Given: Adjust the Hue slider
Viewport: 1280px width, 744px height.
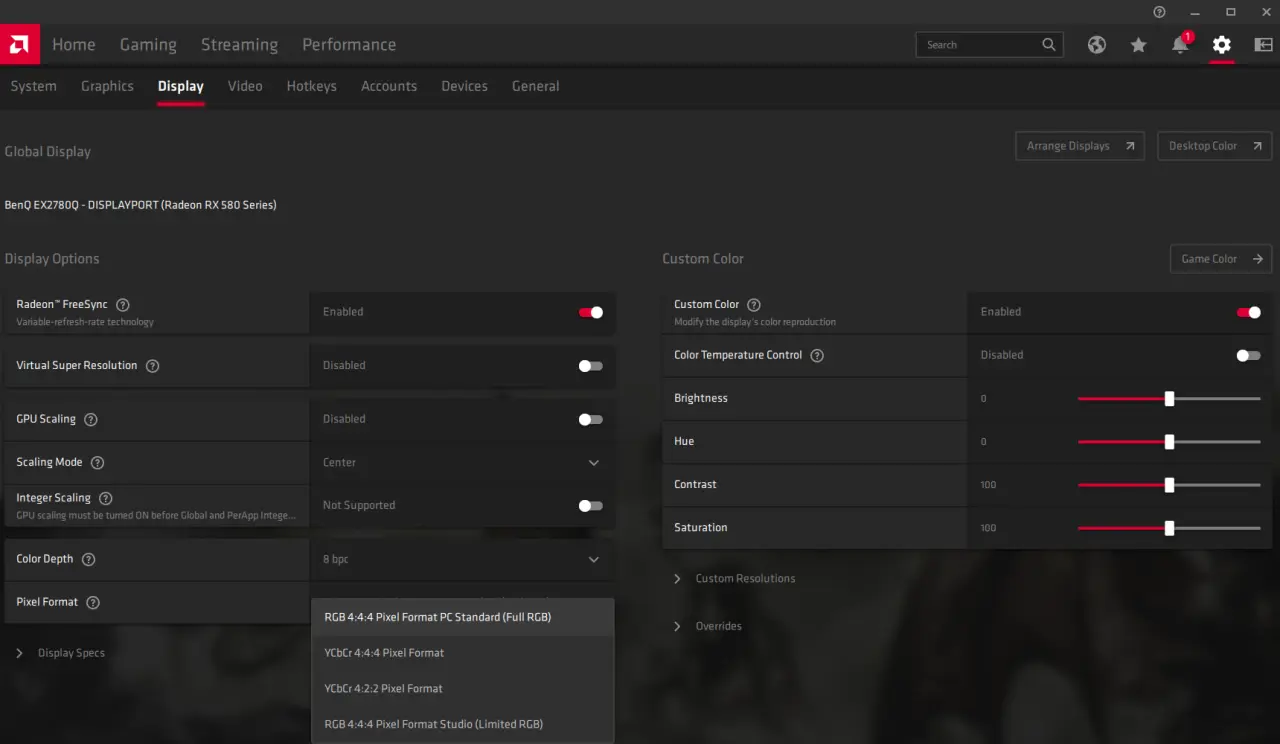Looking at the screenshot, I should click(1169, 441).
